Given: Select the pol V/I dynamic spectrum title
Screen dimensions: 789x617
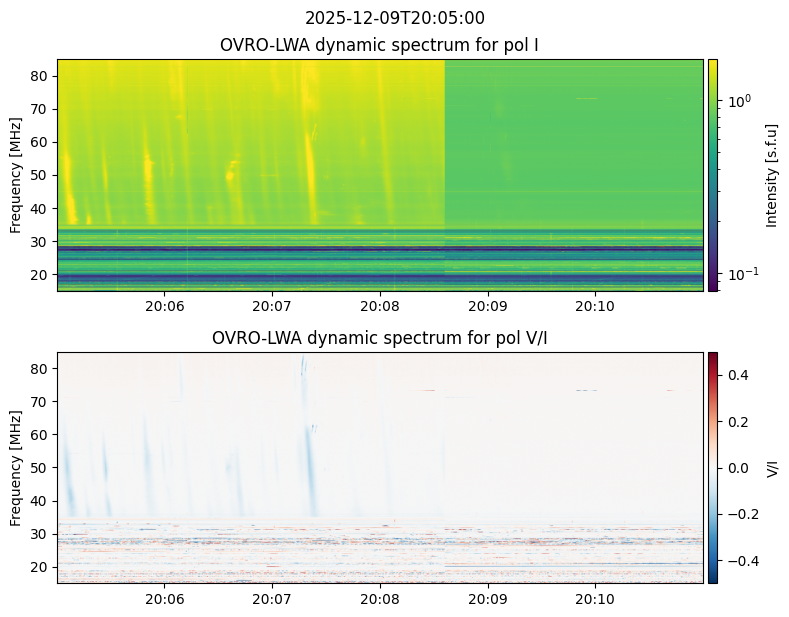Looking at the screenshot, I should coord(380,338).
